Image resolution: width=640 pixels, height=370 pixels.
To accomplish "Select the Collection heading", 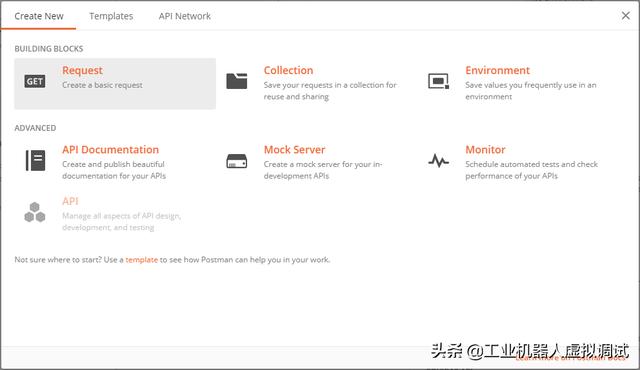I will point(288,70).
